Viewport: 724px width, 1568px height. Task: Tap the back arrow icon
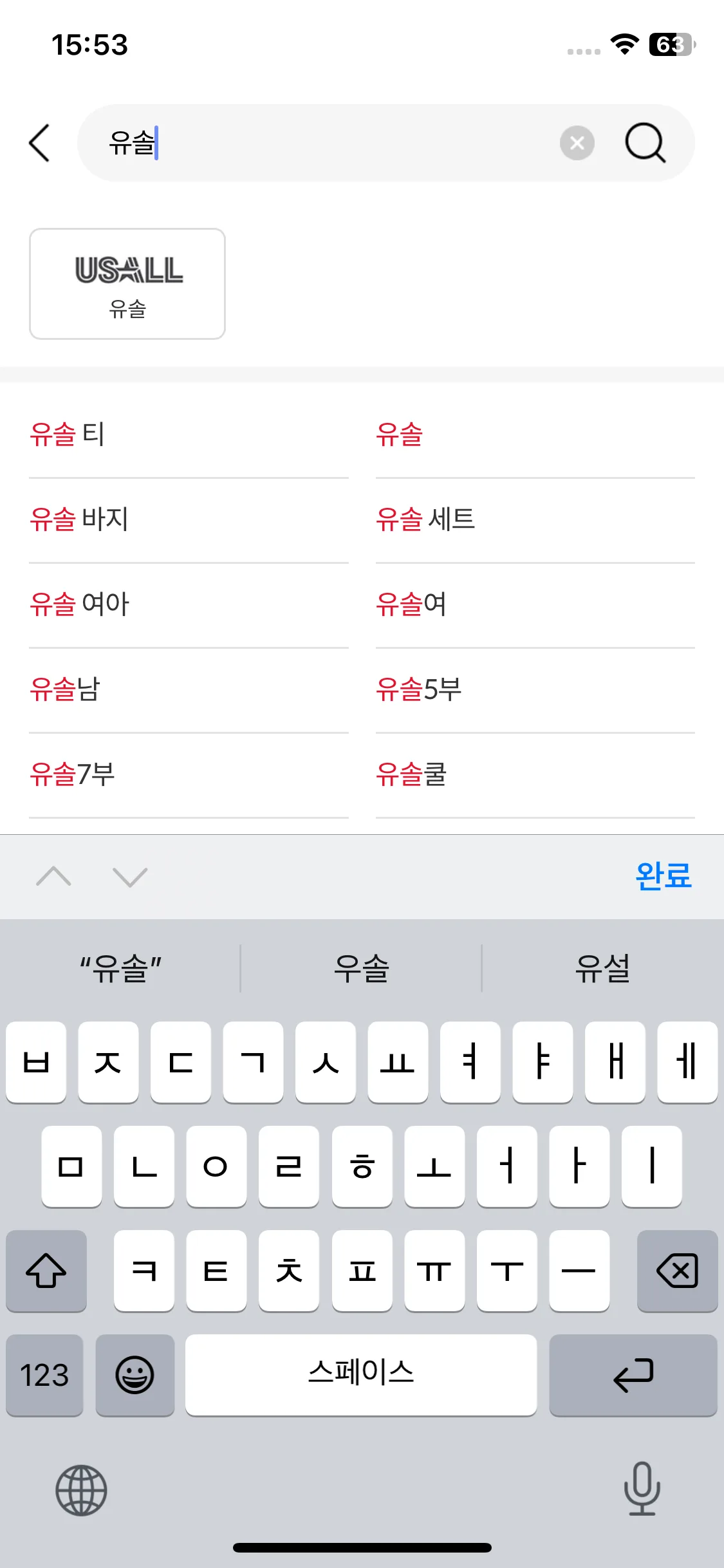click(39, 143)
